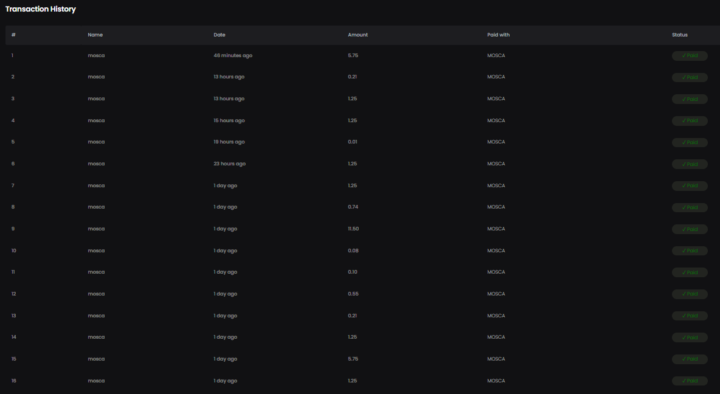Screen dimensions: 720x394
Task: Click the '1 day ago' date in row 16
Action: coord(225,381)
